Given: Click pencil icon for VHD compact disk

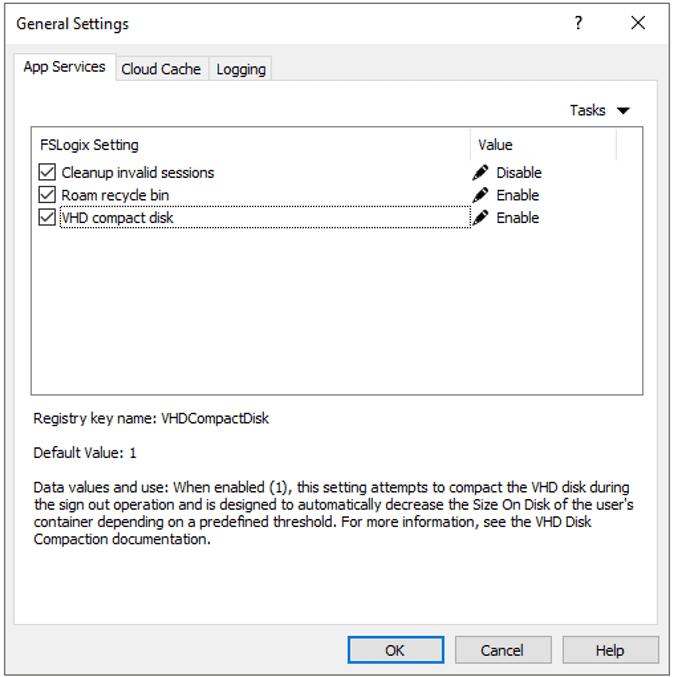Looking at the screenshot, I should click(481, 218).
